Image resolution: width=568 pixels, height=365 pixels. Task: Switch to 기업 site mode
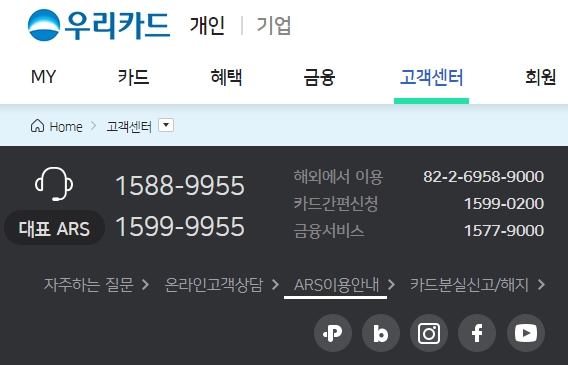pyautogui.click(x=274, y=25)
